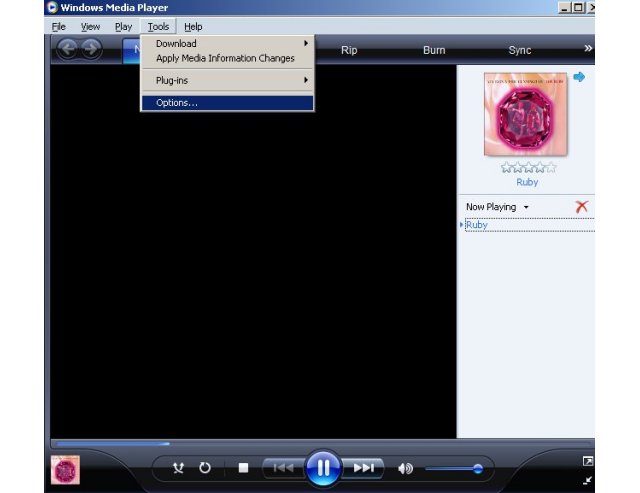Stop playback with the Stop button

tap(243, 468)
